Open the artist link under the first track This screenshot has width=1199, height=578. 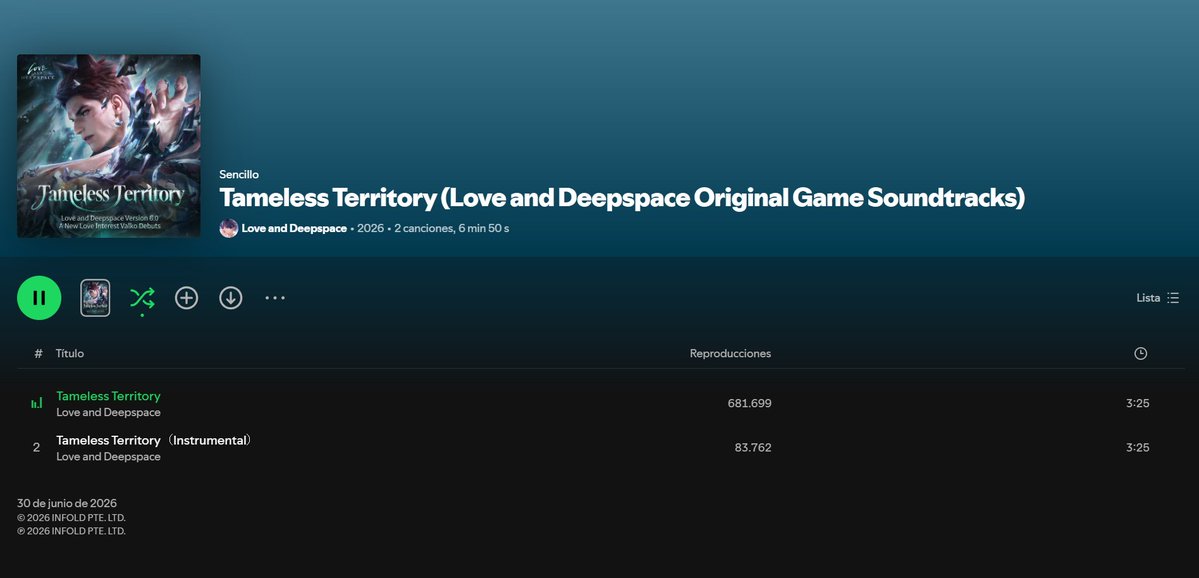pyautogui.click(x=109, y=412)
